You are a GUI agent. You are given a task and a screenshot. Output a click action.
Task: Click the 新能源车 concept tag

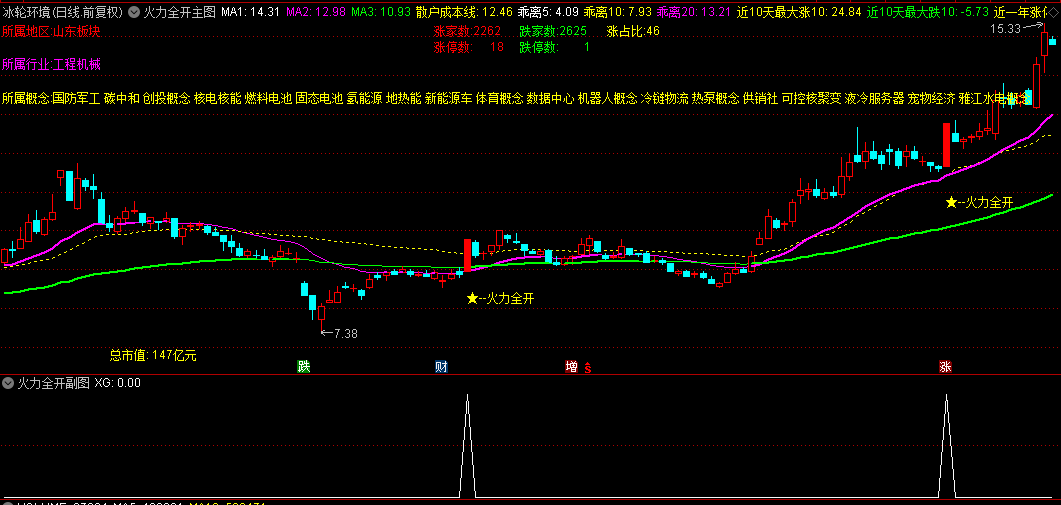click(x=449, y=98)
